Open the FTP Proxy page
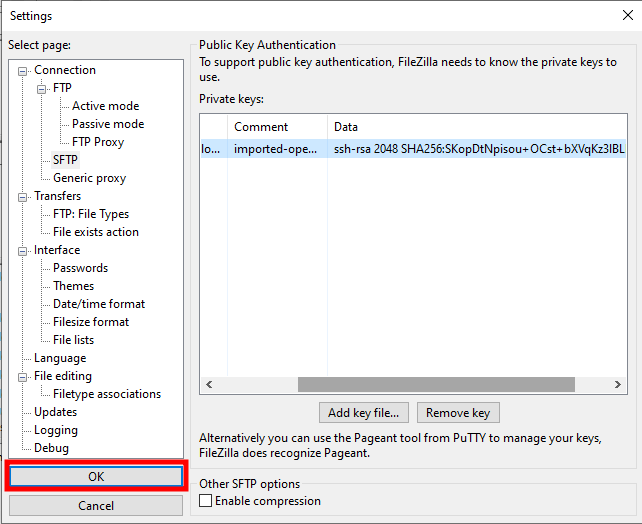The width and height of the screenshot is (642, 524). pos(98,142)
